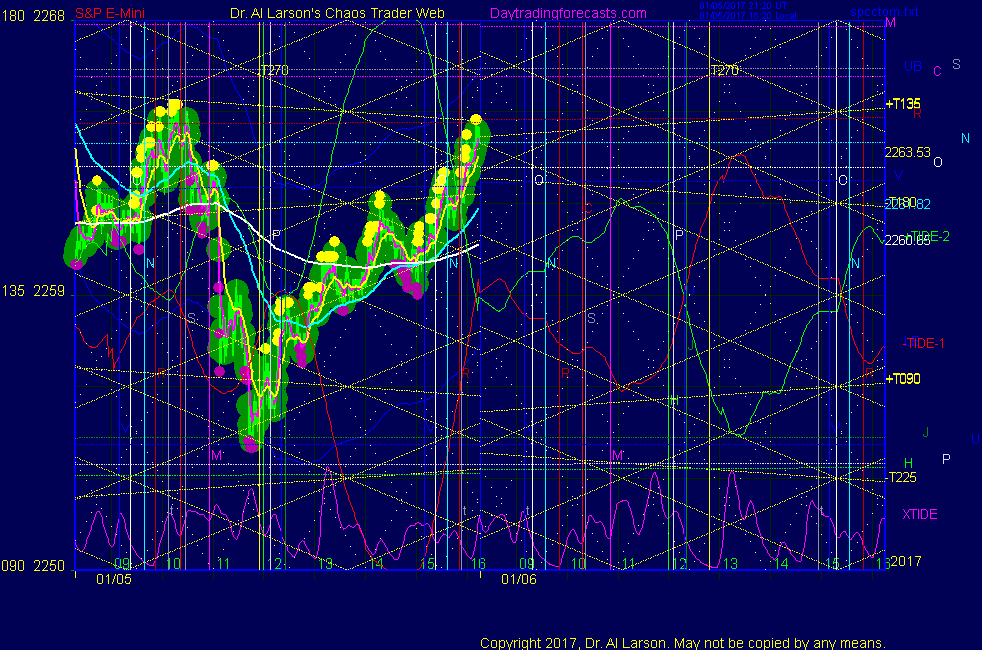
Task: Click the yellow price marker at chart's highest peak
Action: (175, 106)
